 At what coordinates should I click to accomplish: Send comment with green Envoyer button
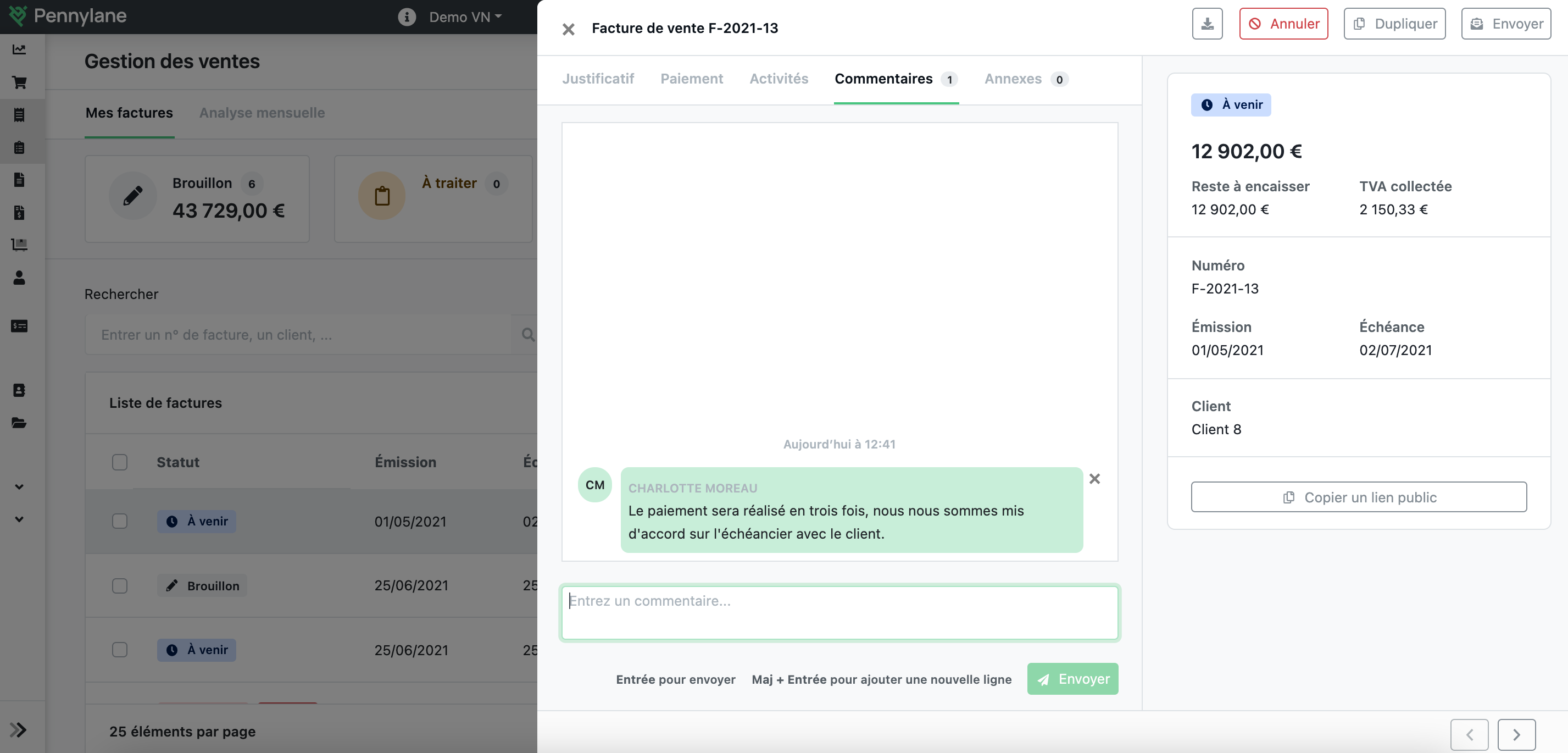click(x=1072, y=679)
